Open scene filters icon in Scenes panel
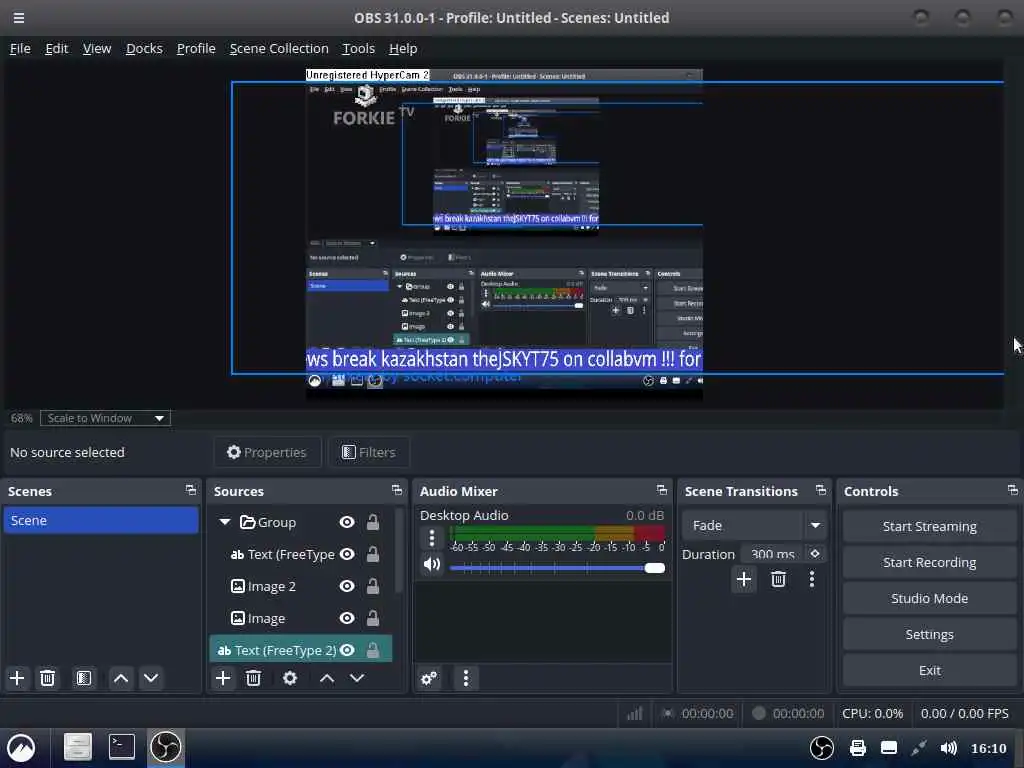Screen dimensions: 1024x768 tap(84, 678)
